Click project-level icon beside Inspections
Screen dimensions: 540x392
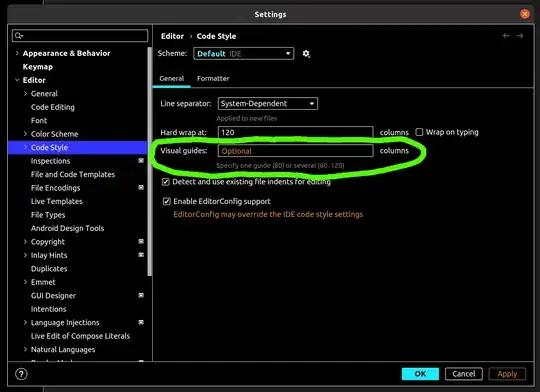pos(141,161)
